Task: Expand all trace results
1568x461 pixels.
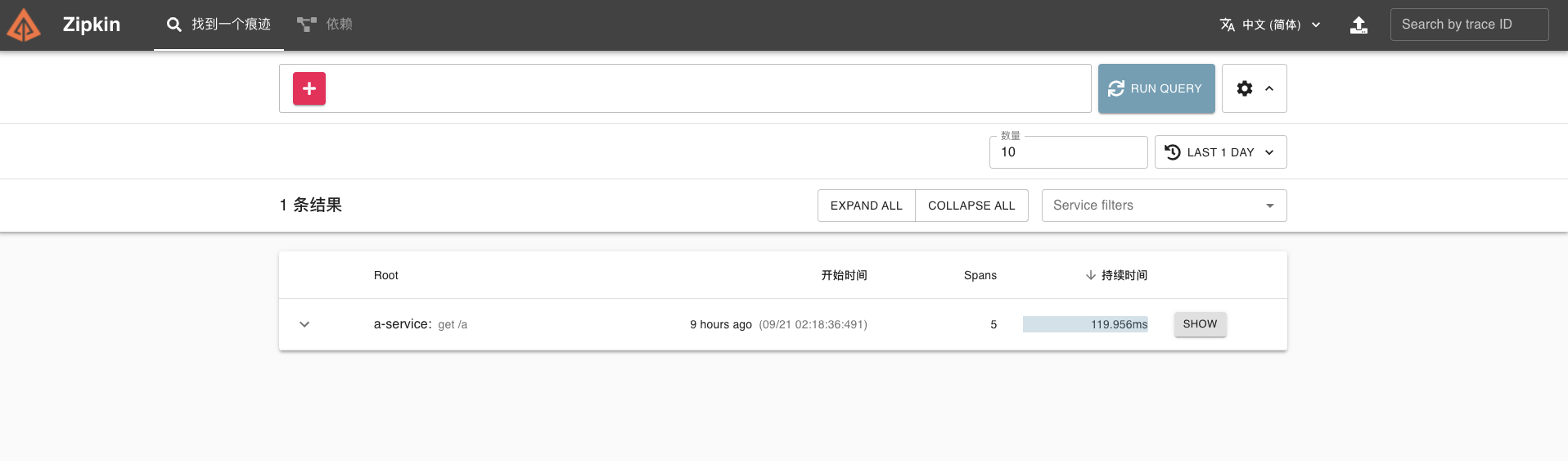Action: tap(866, 206)
